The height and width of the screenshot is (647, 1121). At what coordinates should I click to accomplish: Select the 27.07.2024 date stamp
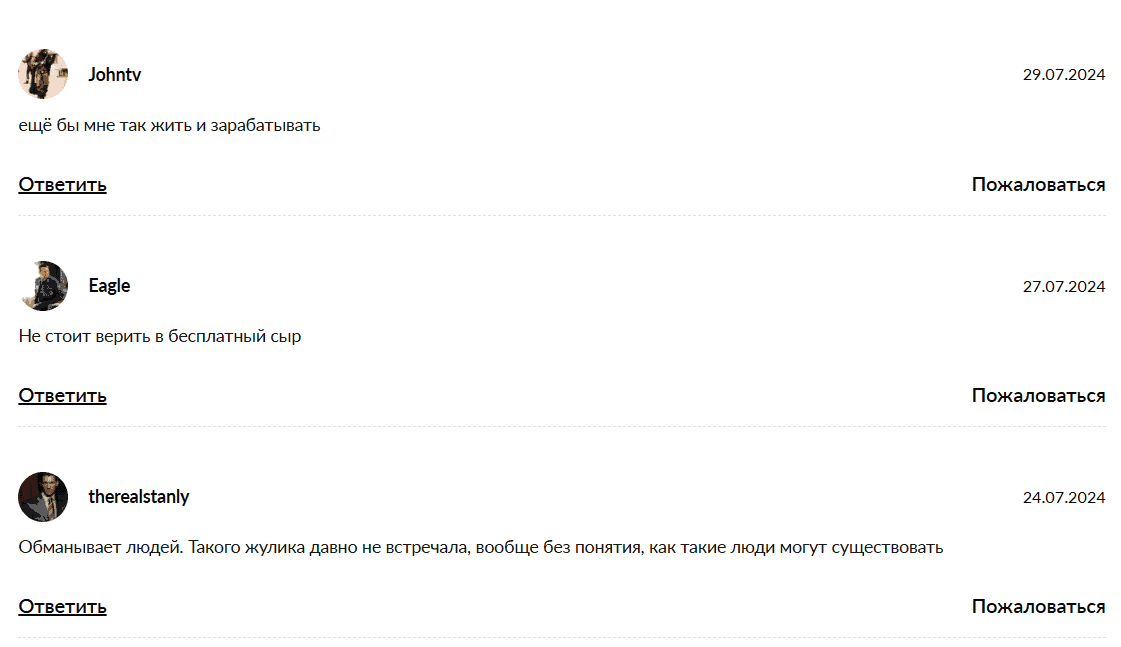pyautogui.click(x=1063, y=287)
